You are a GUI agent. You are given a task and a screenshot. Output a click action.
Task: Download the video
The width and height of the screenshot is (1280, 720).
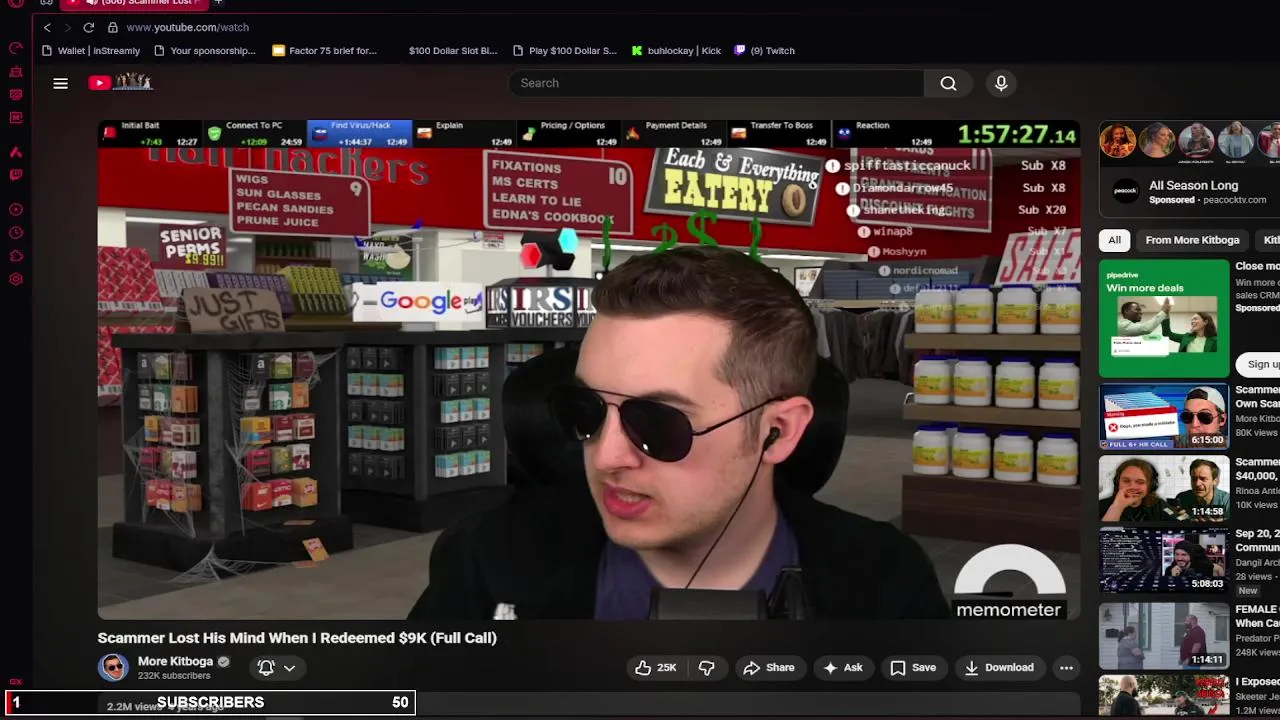(999, 668)
